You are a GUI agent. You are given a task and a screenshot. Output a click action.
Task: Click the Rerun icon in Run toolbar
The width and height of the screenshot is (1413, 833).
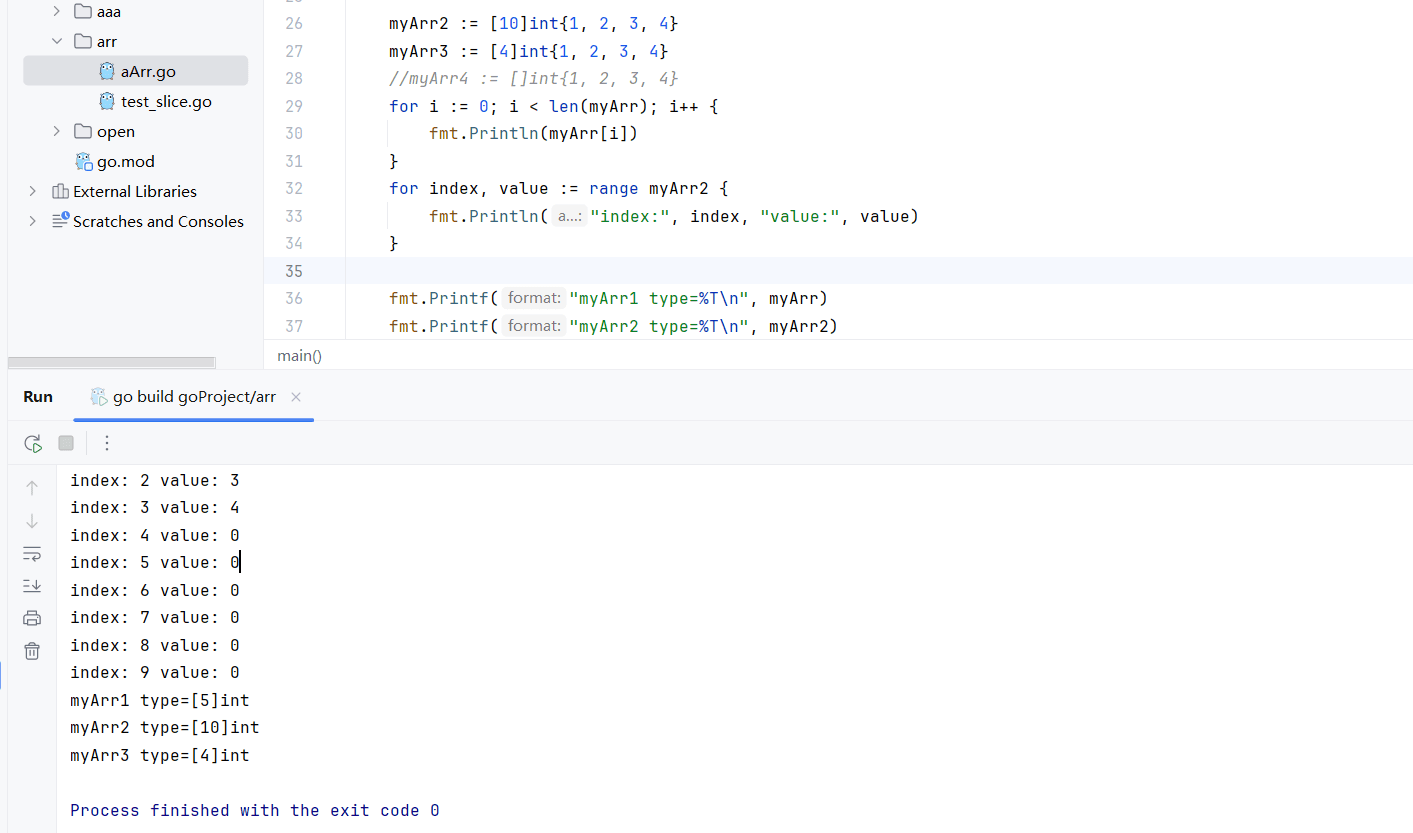pos(33,443)
